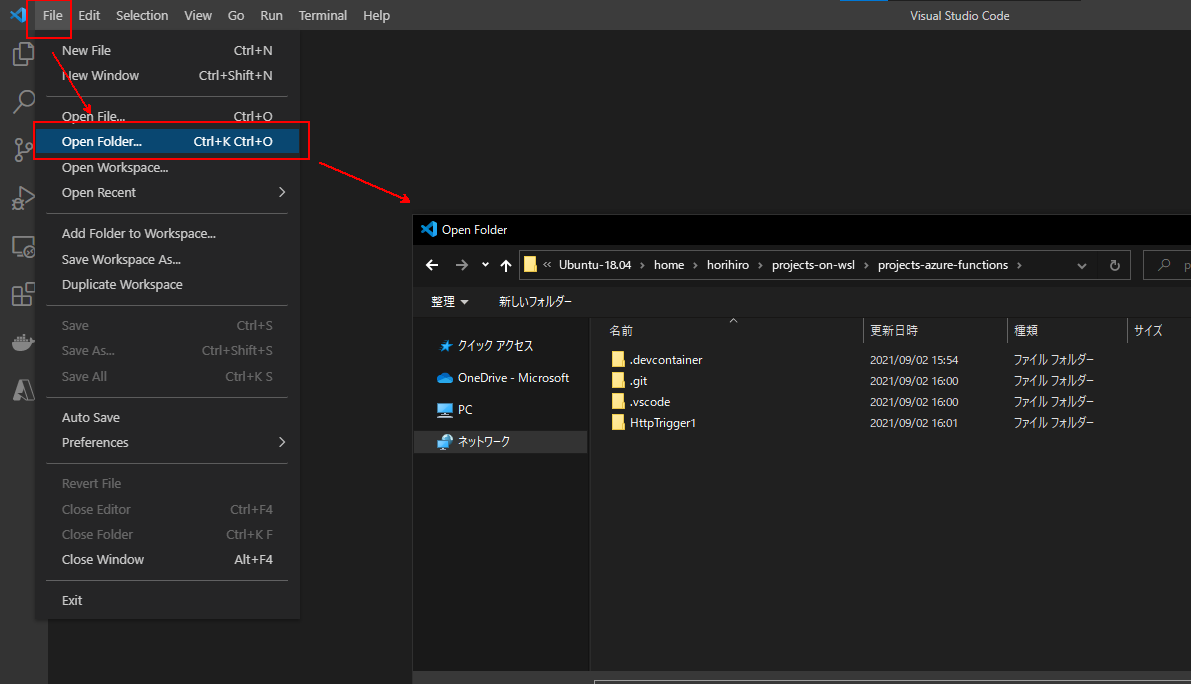Image resolution: width=1191 pixels, height=684 pixels.
Task: Open the Explorer view in activity bar
Action: click(24, 54)
